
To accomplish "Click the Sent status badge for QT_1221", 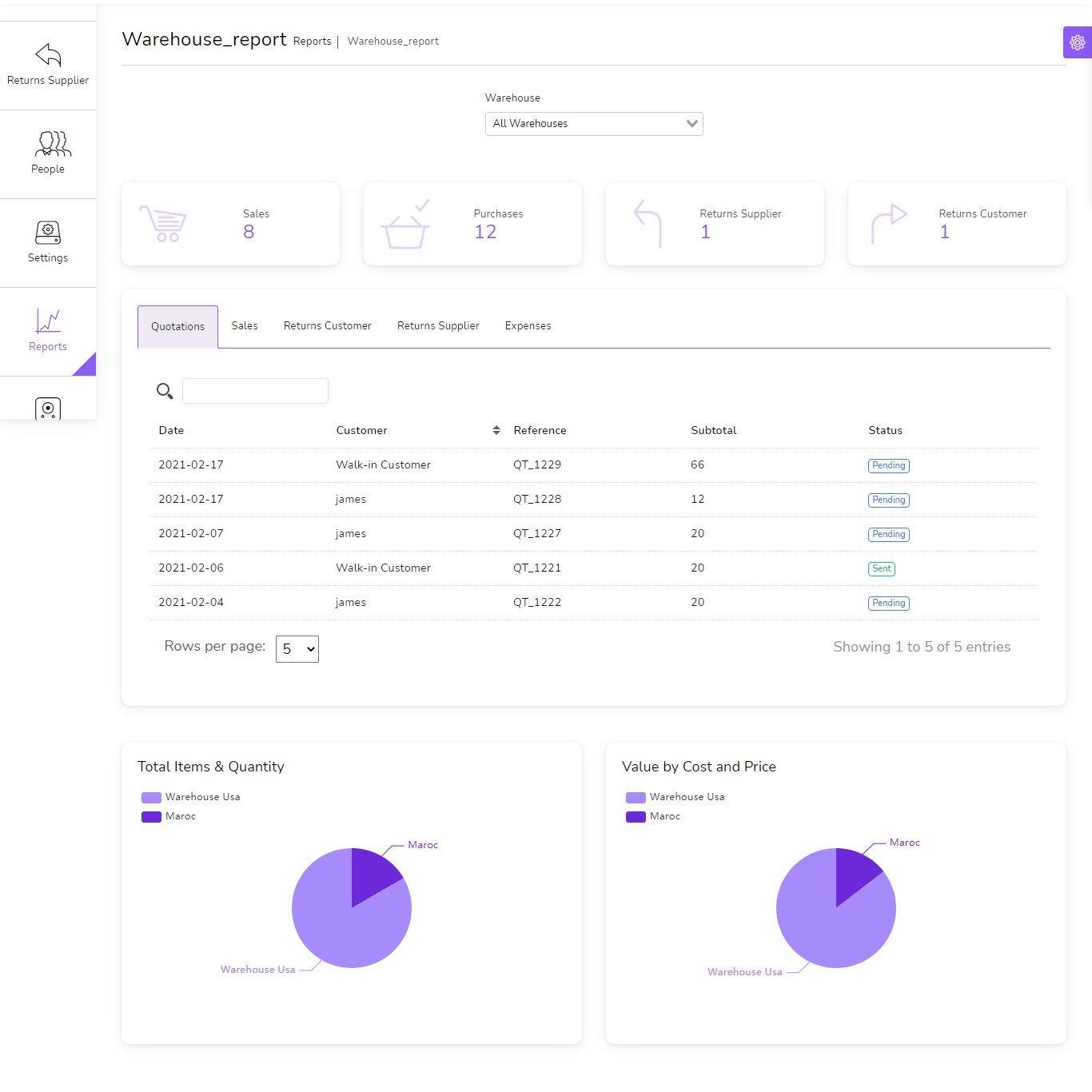I will (881, 568).
